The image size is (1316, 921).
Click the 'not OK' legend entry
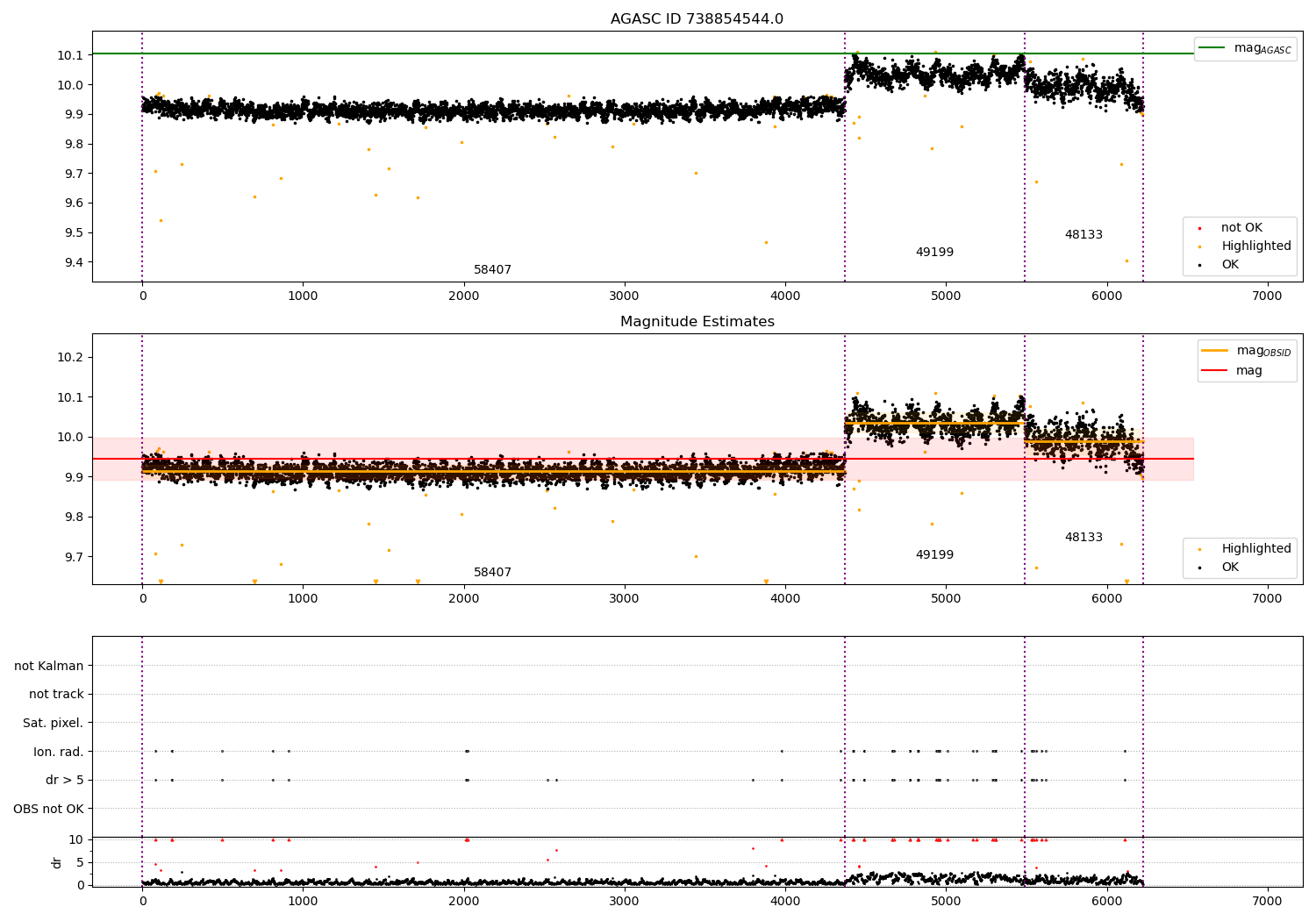point(1241,227)
